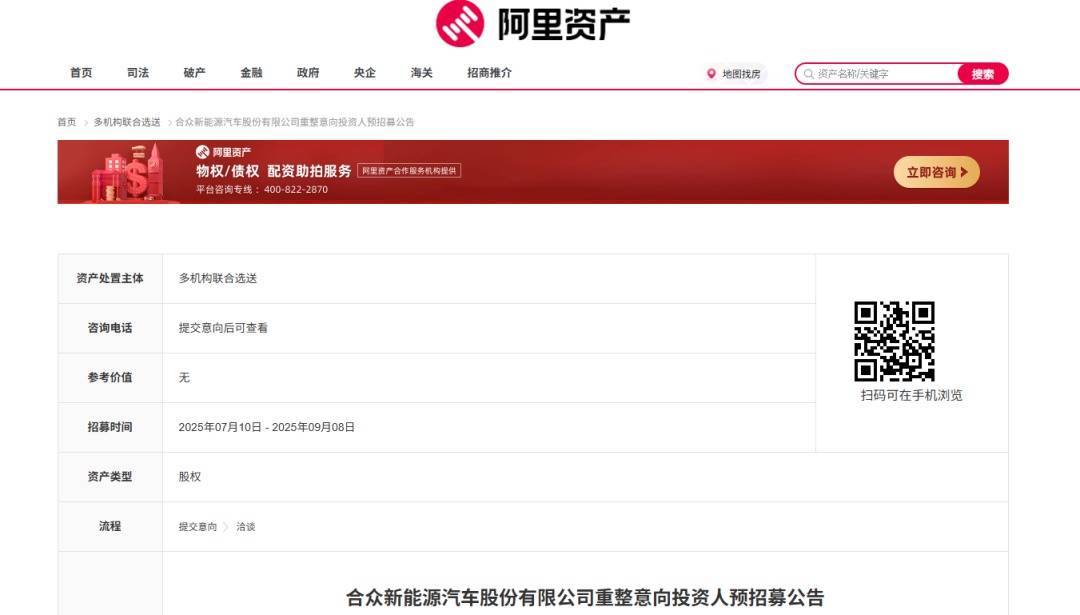Open the 金融 nav menu item
The width and height of the screenshot is (1080, 615).
click(251, 72)
